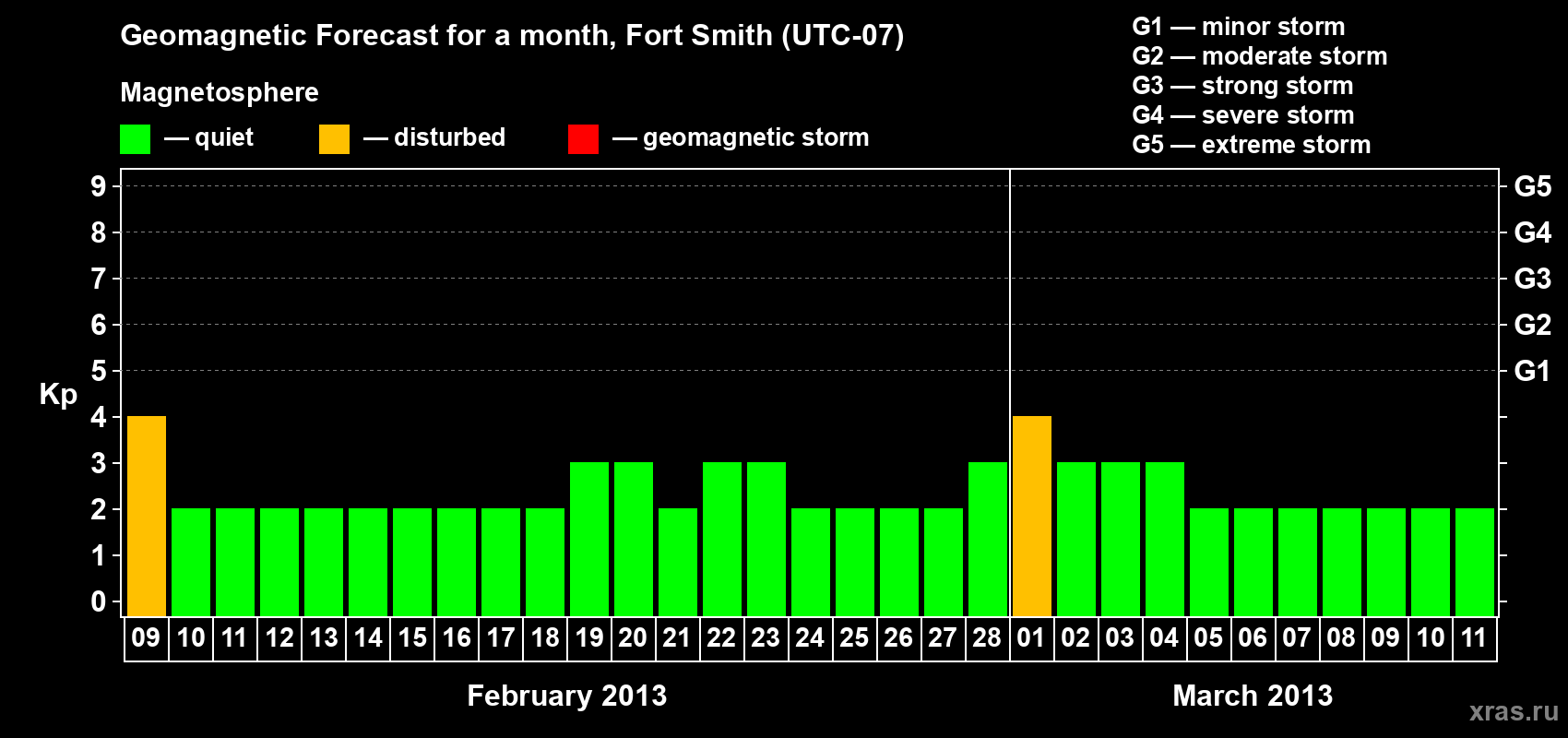Click the 'disturbed' legend label
The image size is (1568, 738).
(450, 137)
